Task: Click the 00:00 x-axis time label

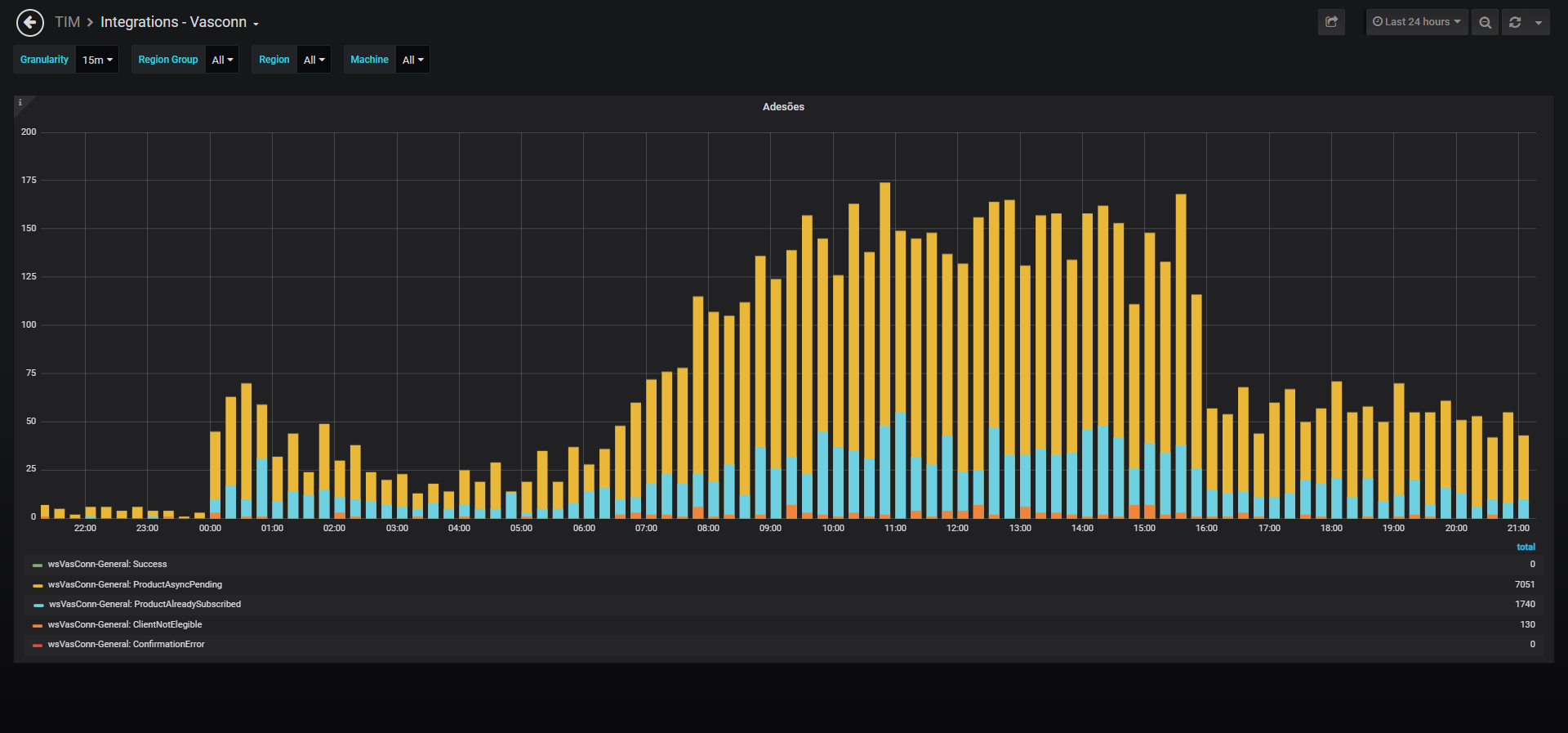Action: [x=210, y=529]
